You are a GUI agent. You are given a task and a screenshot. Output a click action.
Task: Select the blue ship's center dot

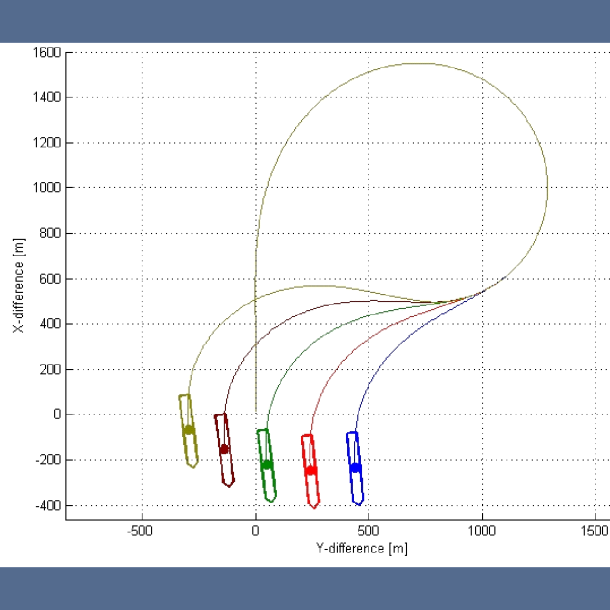(x=355, y=467)
